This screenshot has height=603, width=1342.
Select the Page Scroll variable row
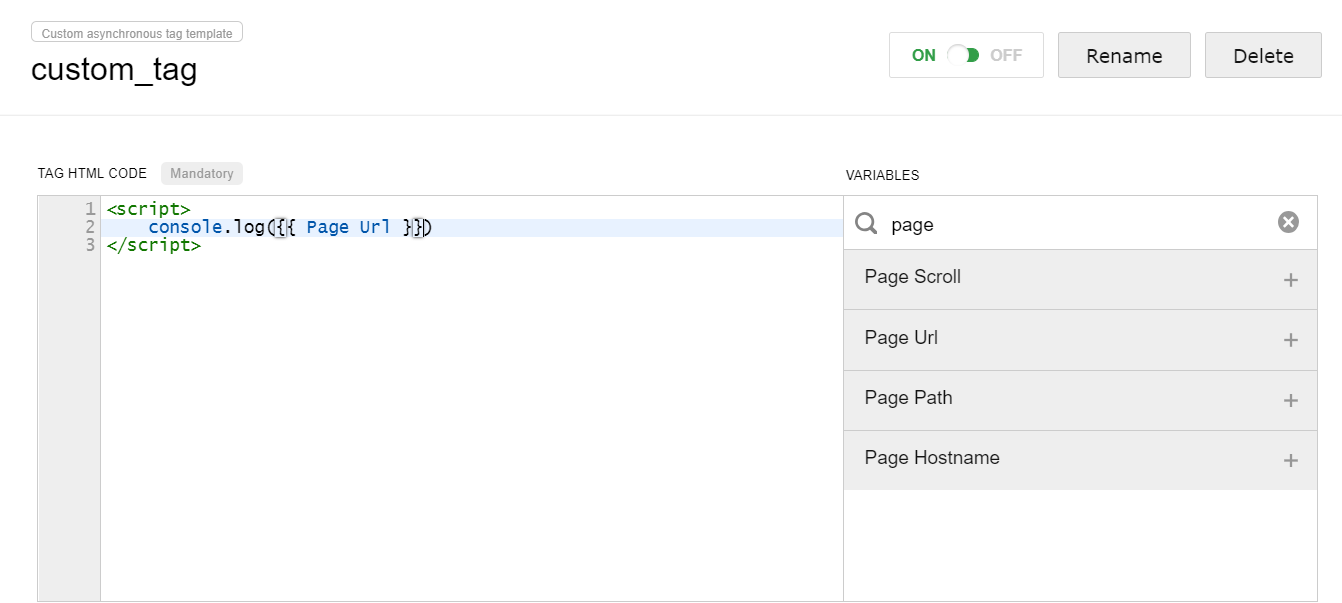tap(1080, 279)
